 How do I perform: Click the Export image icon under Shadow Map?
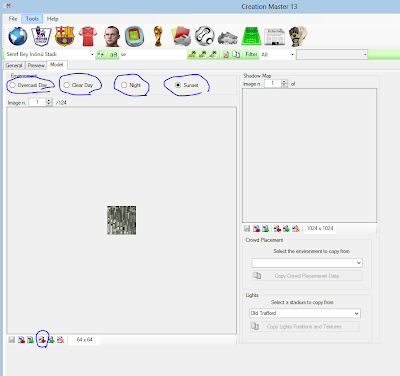[x=266, y=229]
